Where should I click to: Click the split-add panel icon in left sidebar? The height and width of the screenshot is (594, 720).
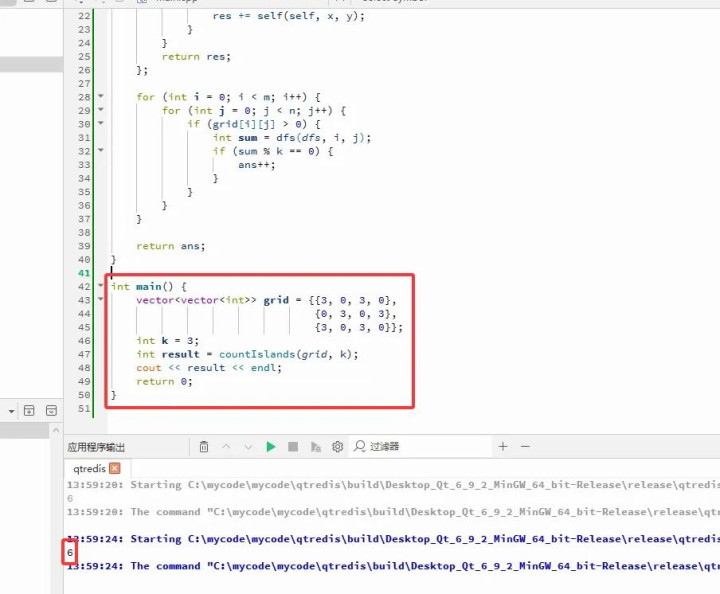point(29,411)
